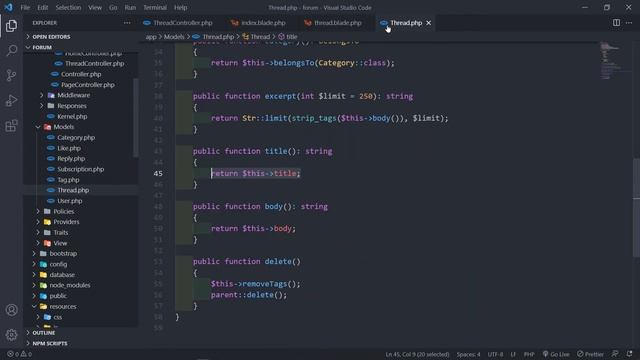Click the Go Live status bar button

556,354
